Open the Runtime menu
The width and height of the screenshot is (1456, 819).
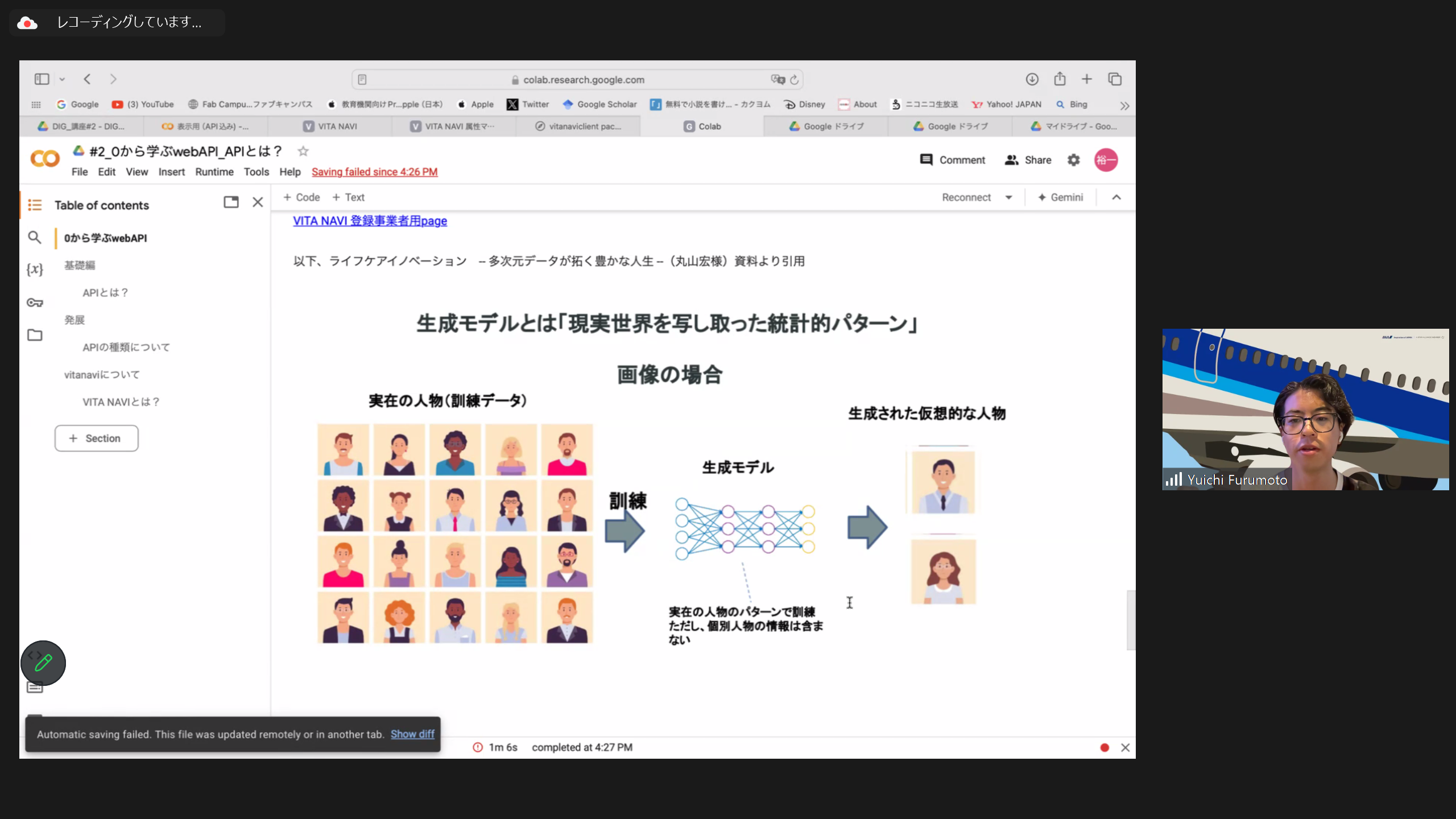tap(214, 172)
